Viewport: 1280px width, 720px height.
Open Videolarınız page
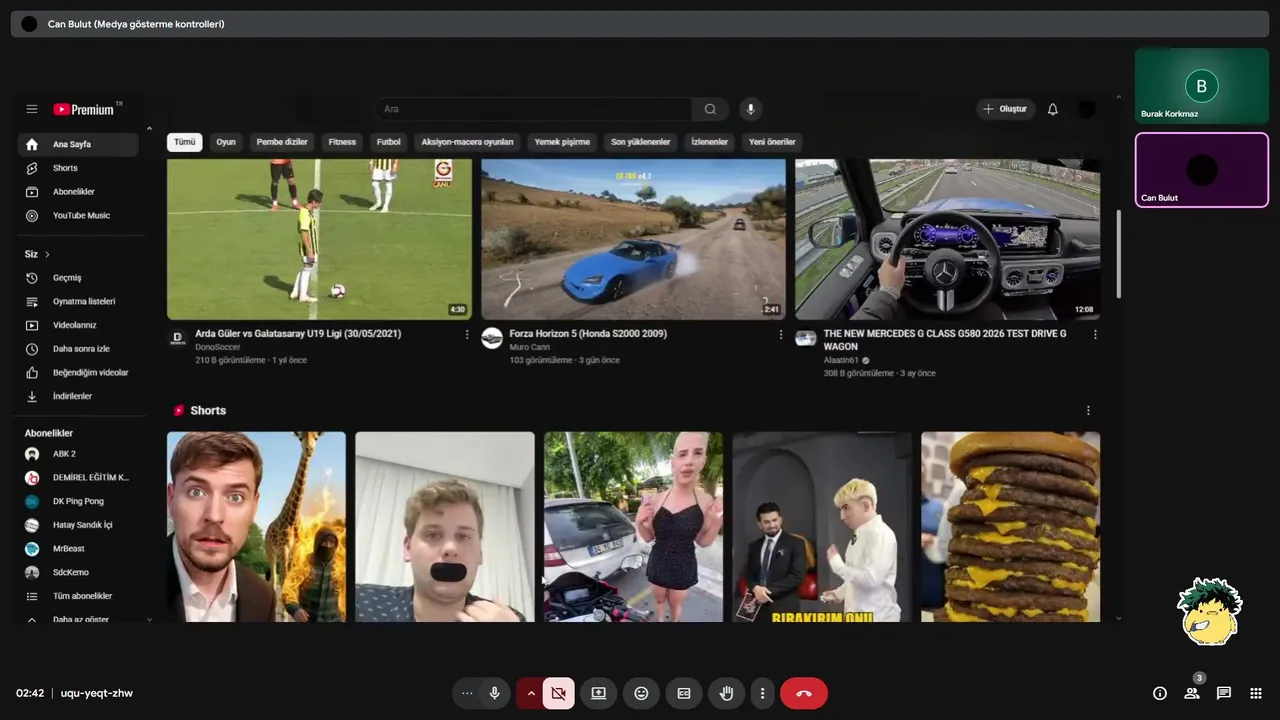tap(78, 325)
